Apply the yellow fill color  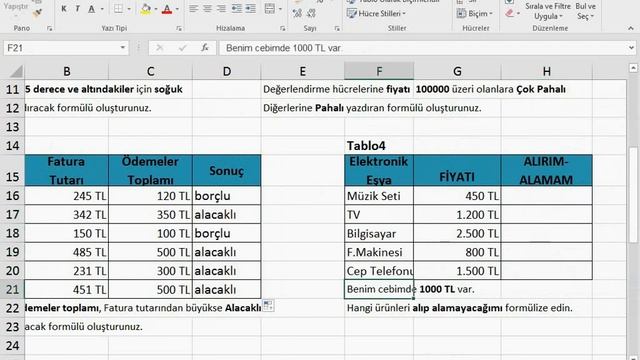146,9
